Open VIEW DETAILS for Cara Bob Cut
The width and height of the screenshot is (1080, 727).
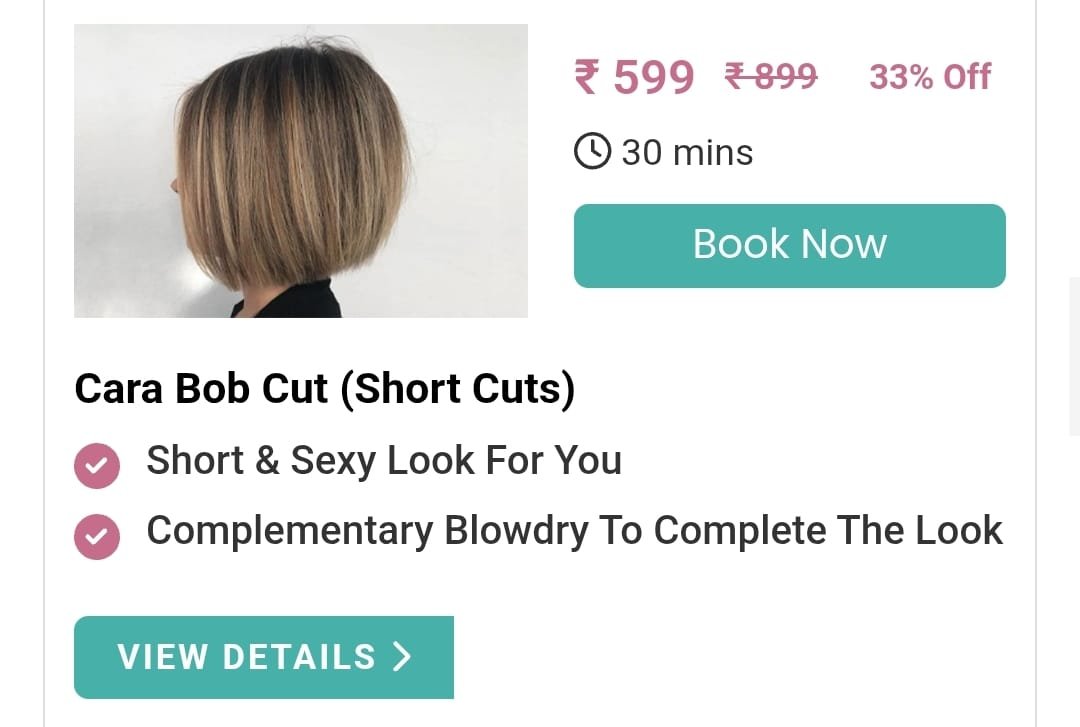click(x=264, y=657)
